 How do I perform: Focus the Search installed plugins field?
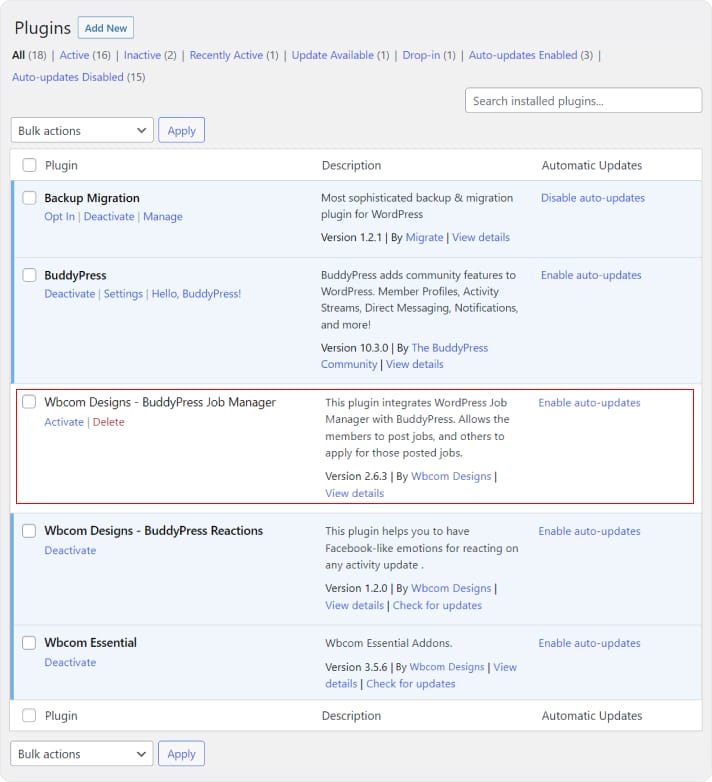(x=583, y=101)
